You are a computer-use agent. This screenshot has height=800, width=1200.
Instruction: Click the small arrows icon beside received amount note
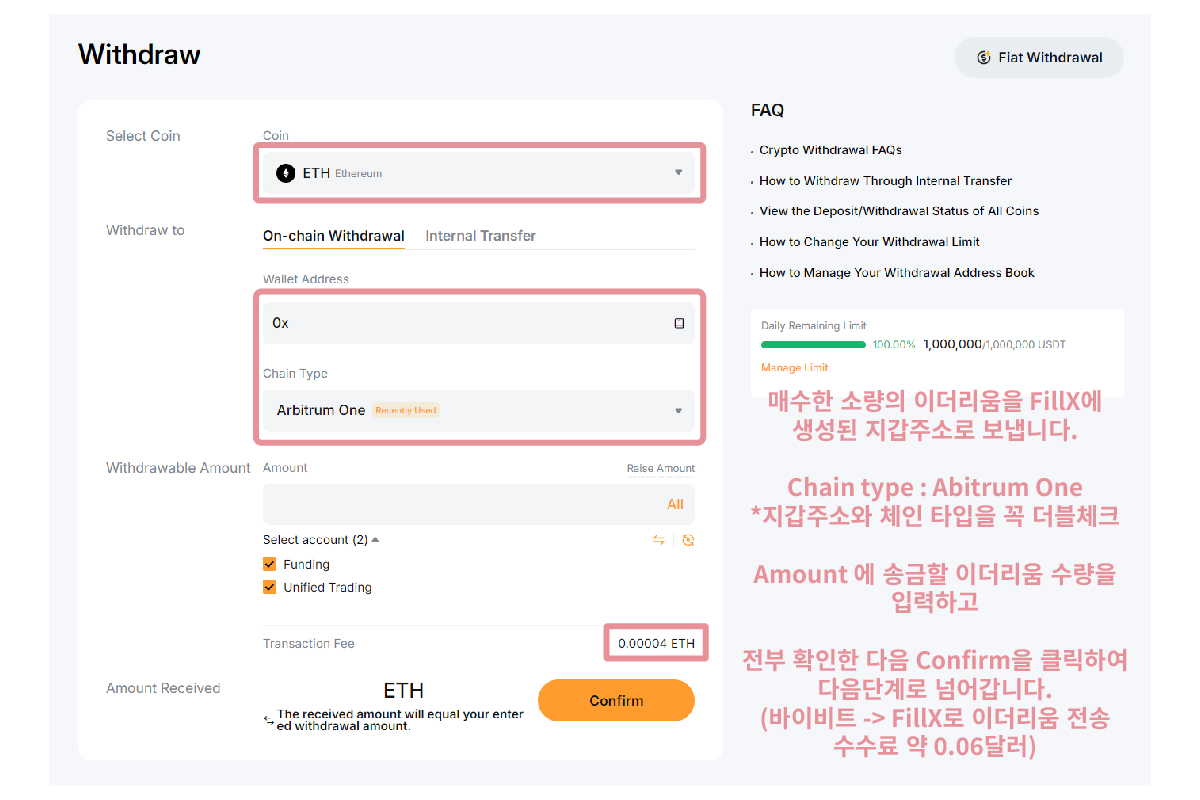click(268, 720)
